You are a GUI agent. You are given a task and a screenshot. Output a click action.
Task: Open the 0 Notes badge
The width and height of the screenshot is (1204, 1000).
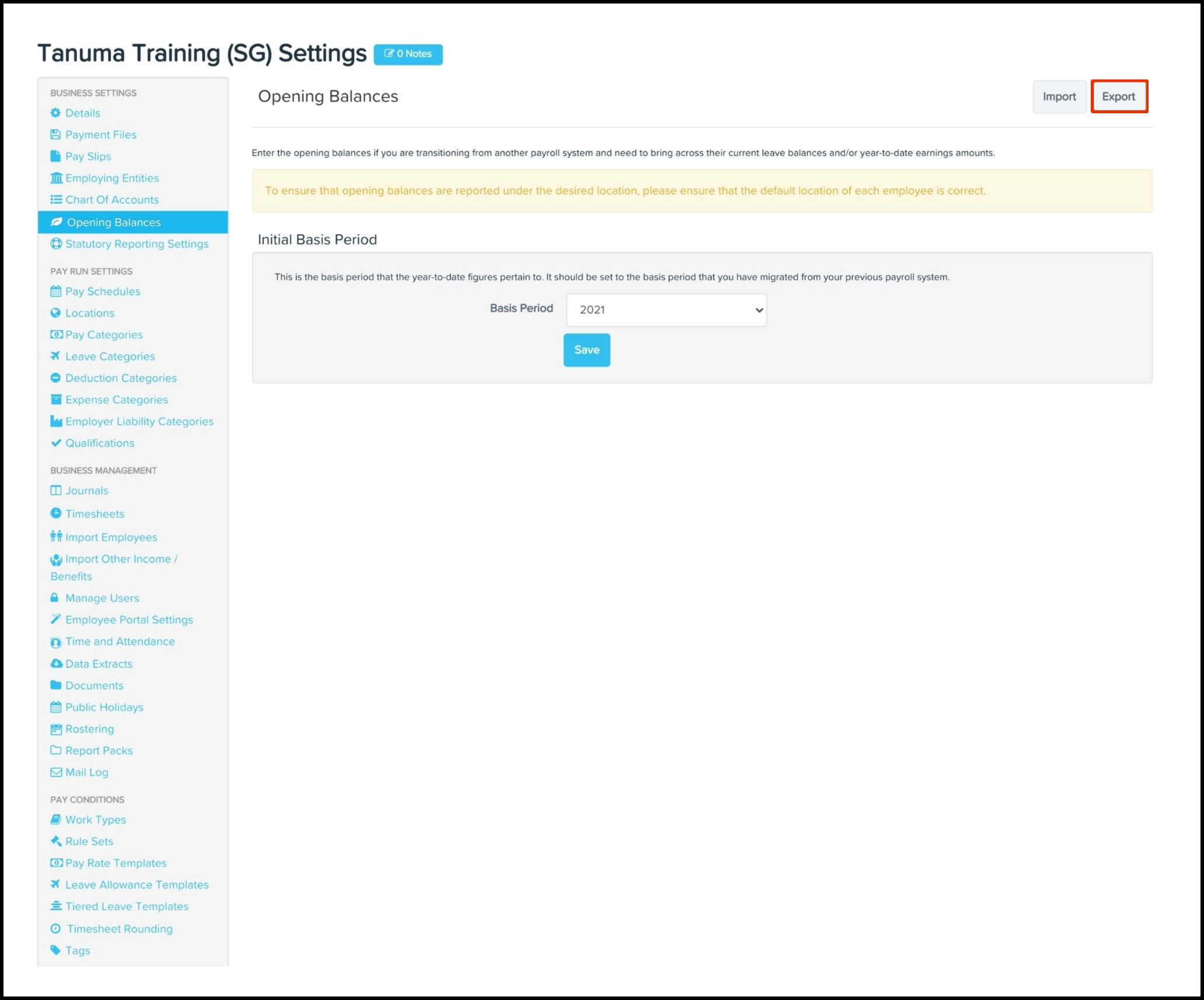pos(408,54)
